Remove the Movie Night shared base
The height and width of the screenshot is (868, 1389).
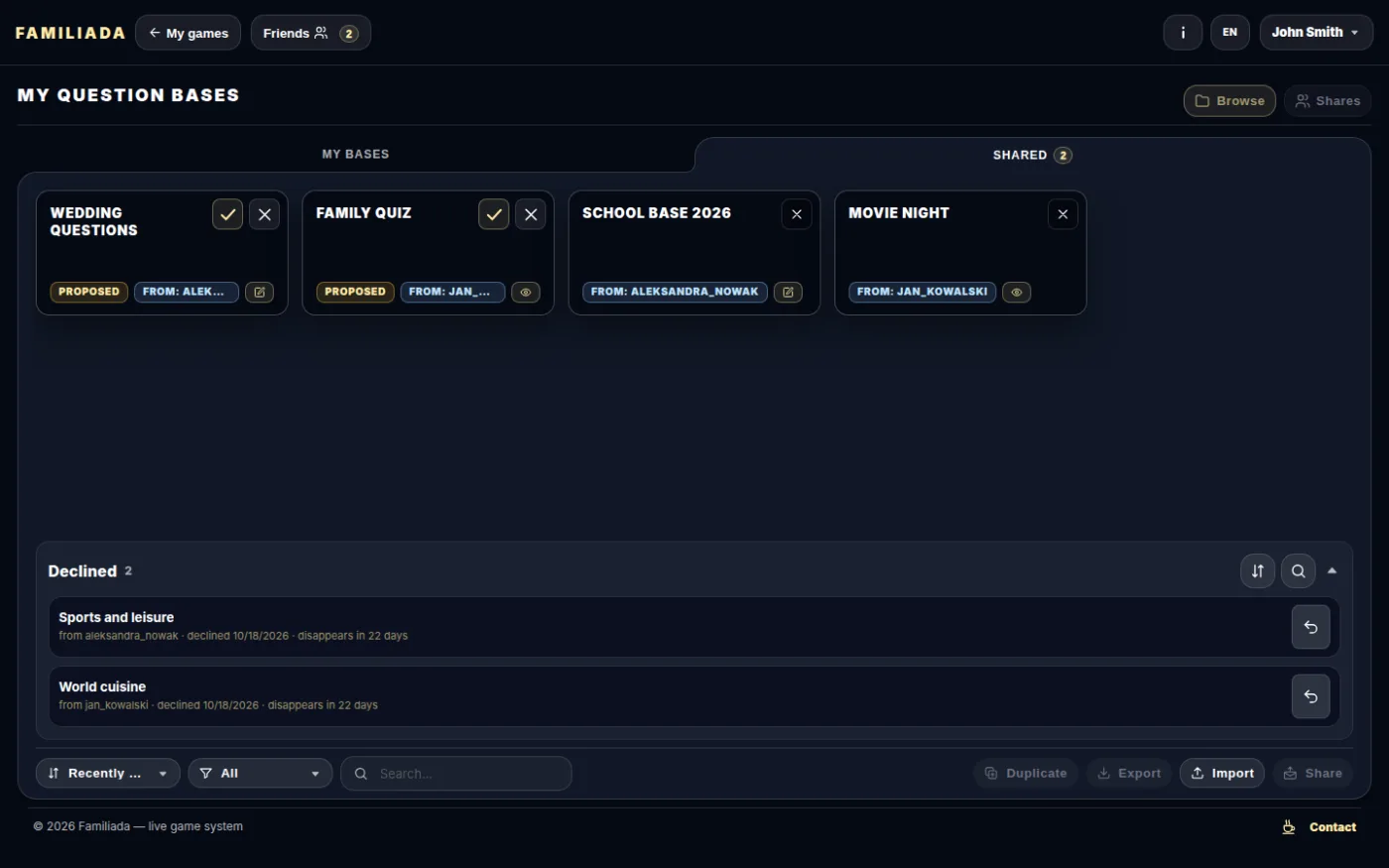click(1063, 214)
